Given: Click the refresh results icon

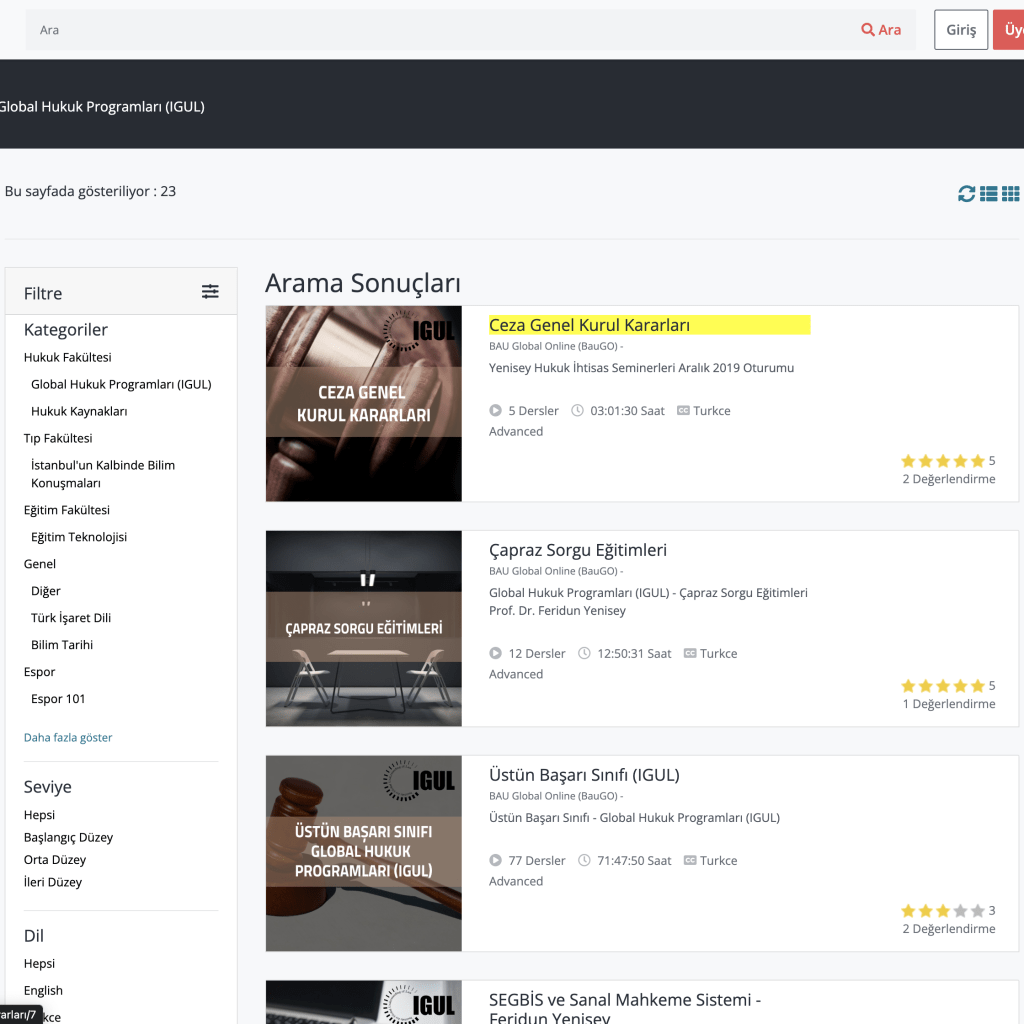Looking at the screenshot, I should coord(965,193).
